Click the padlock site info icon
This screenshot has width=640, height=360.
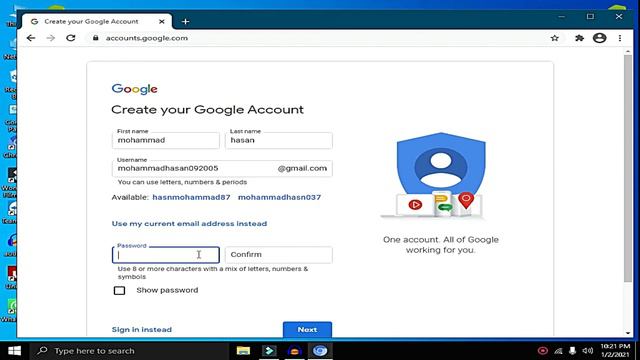tap(96, 38)
